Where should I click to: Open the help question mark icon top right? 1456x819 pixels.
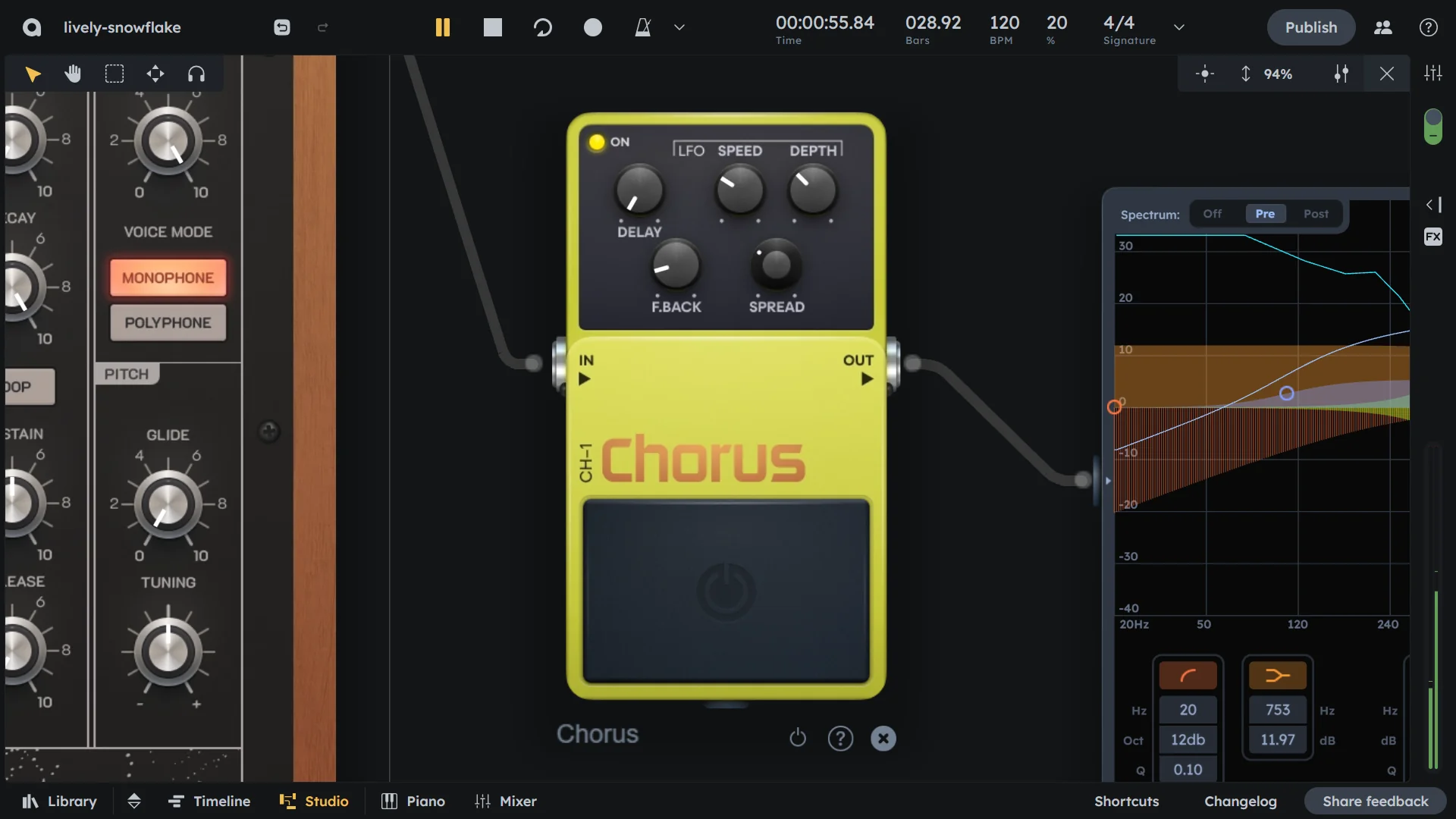point(1429,27)
